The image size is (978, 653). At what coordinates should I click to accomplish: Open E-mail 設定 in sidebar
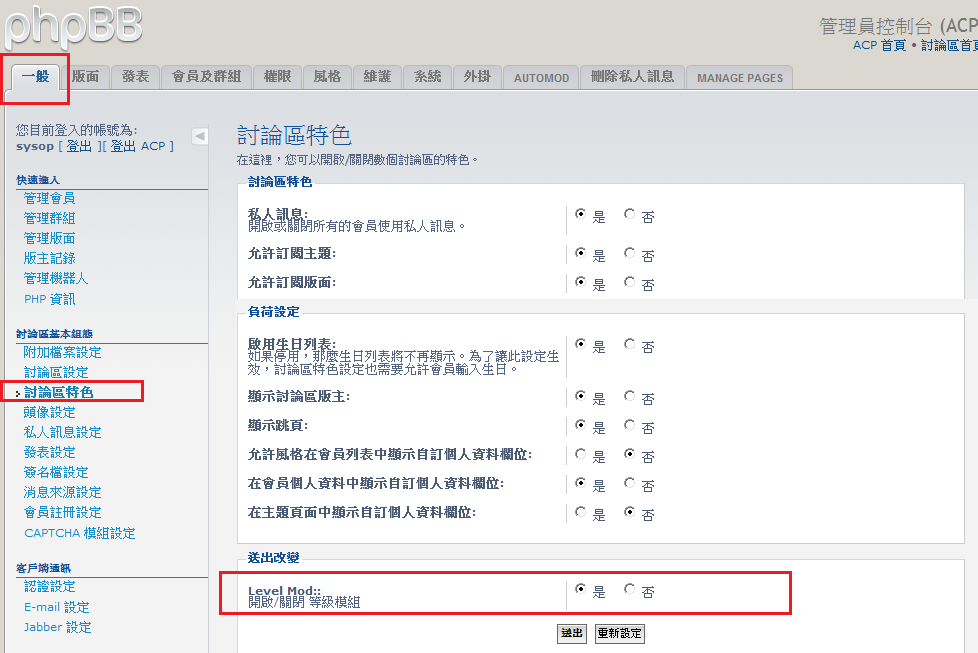click(x=56, y=607)
